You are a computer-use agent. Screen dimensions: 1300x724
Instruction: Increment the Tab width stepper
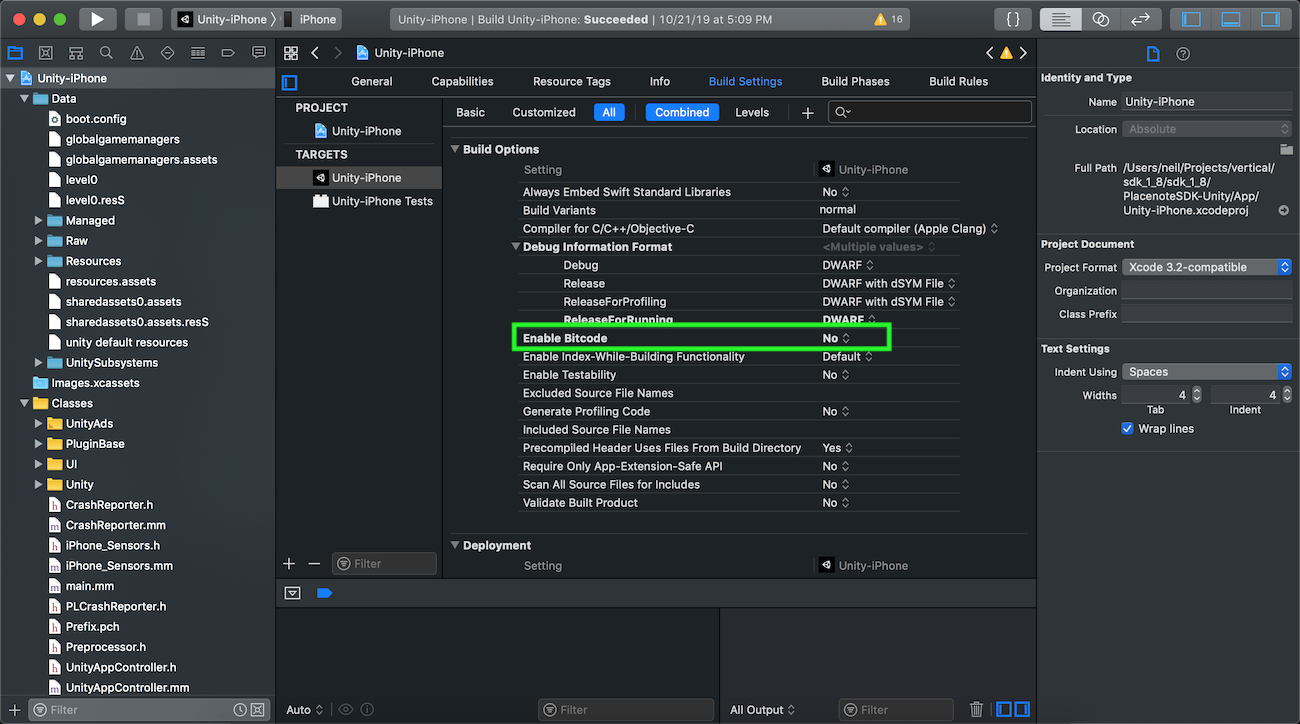pyautogui.click(x=1195, y=391)
